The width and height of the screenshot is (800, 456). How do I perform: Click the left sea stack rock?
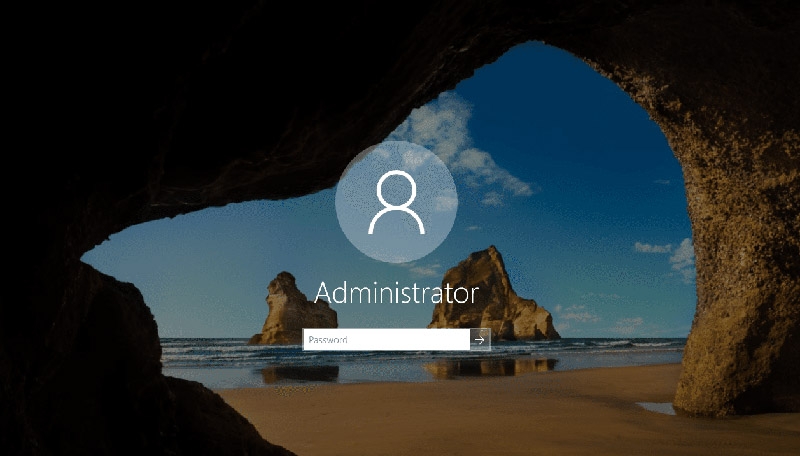[287, 312]
